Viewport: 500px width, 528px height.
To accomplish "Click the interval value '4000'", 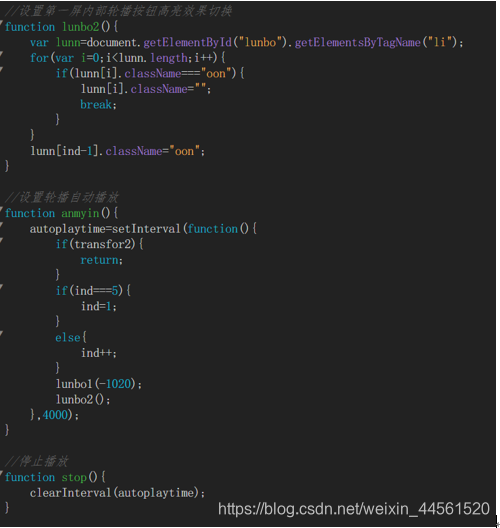I will click(x=55, y=415).
